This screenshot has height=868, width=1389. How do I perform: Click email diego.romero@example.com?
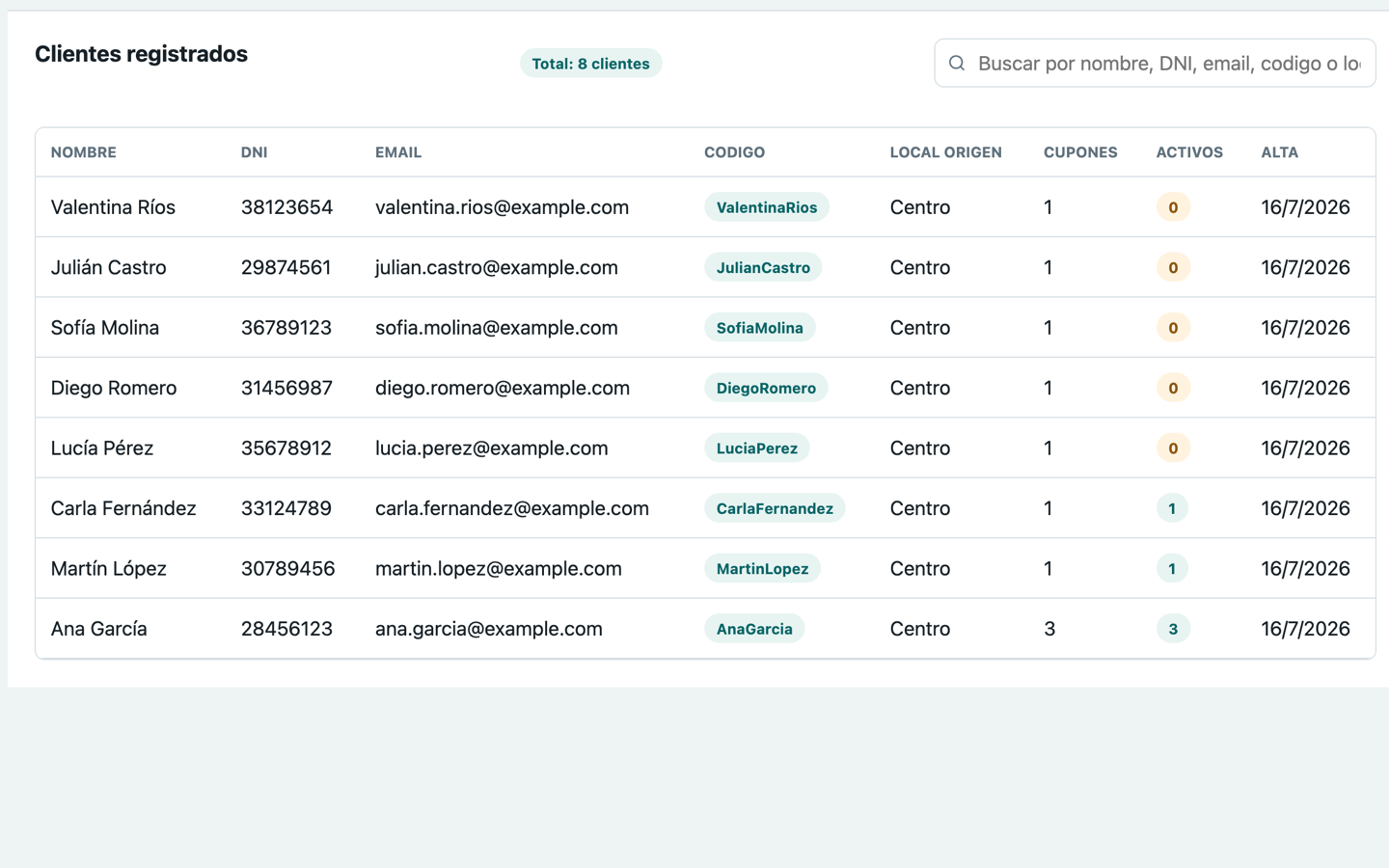click(503, 388)
